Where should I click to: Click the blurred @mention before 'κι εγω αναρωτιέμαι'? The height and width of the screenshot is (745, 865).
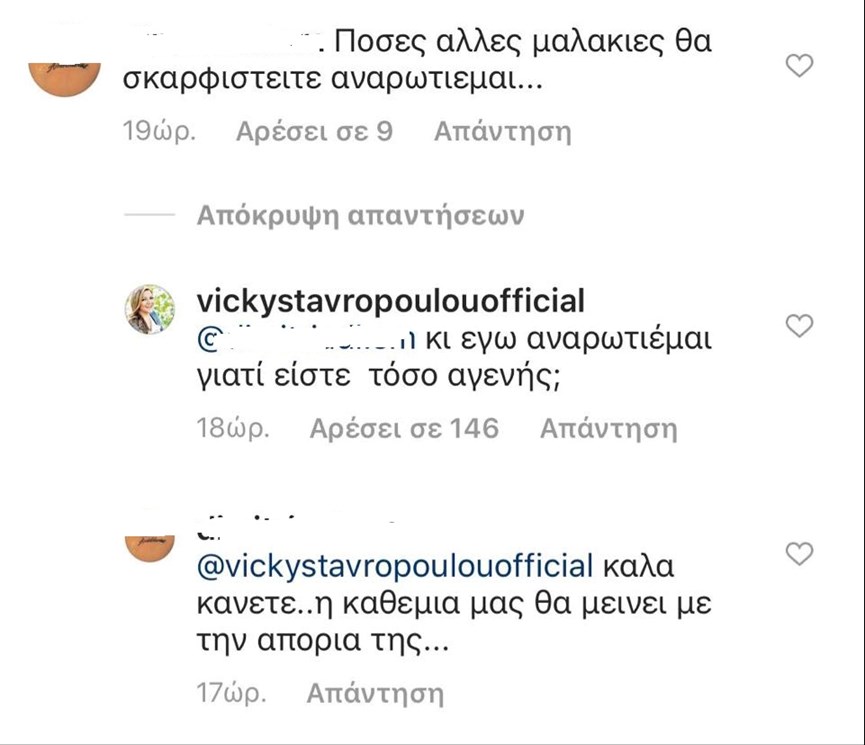(306, 340)
